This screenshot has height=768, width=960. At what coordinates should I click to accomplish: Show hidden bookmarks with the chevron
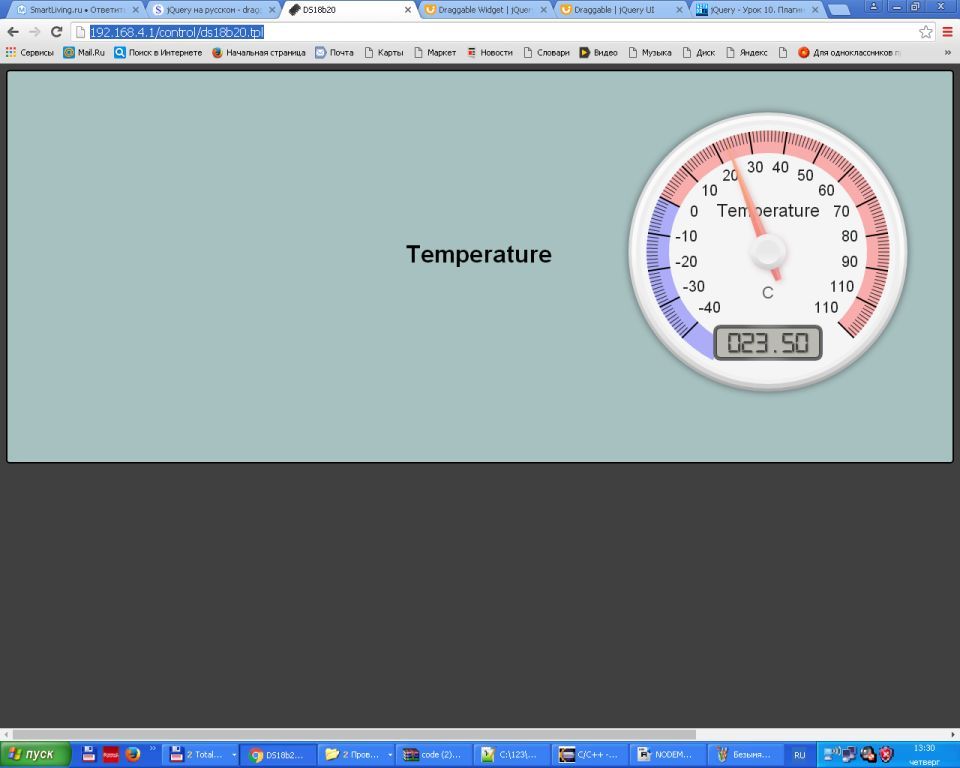click(948, 53)
